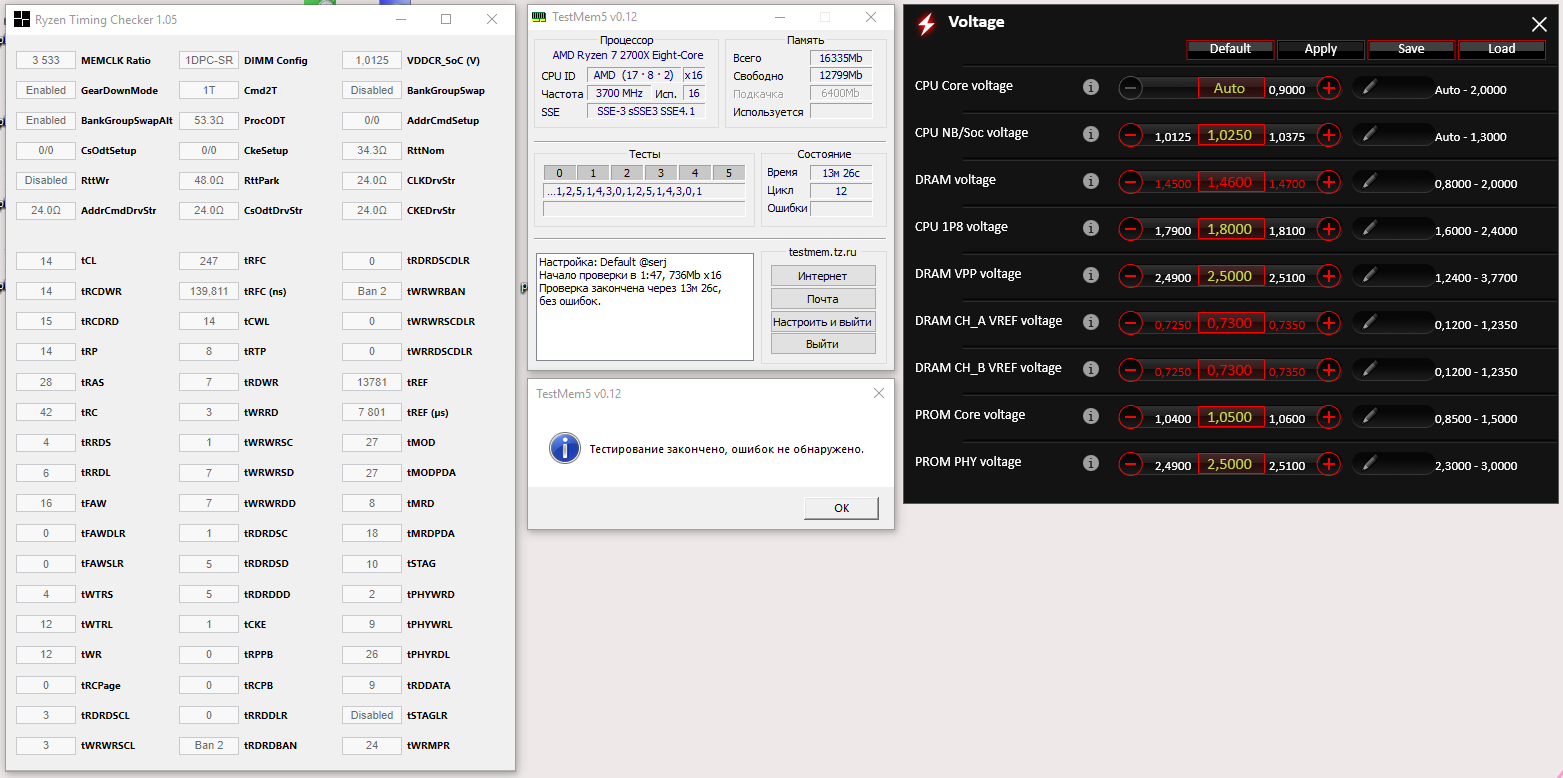The height and width of the screenshot is (778, 1563).
Task: Edit CPU Core voltage with the pencil icon
Action: tap(1369, 87)
